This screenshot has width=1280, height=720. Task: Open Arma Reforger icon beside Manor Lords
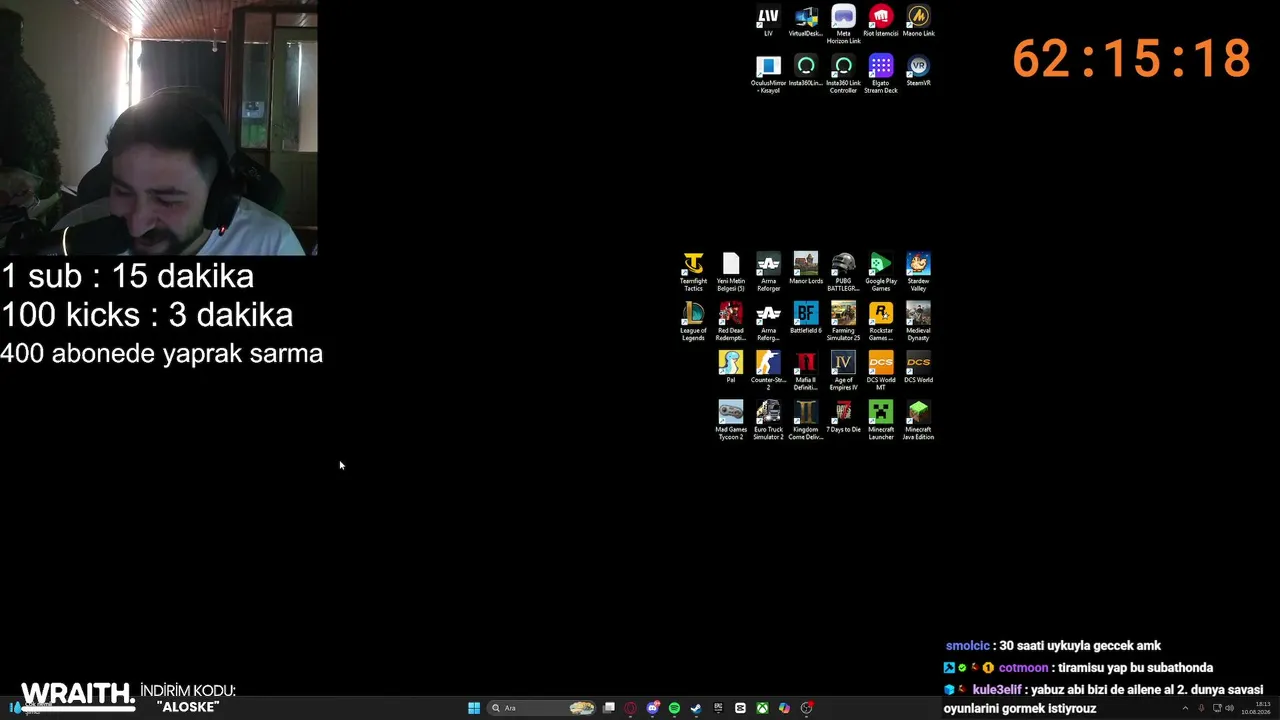pyautogui.click(x=768, y=272)
